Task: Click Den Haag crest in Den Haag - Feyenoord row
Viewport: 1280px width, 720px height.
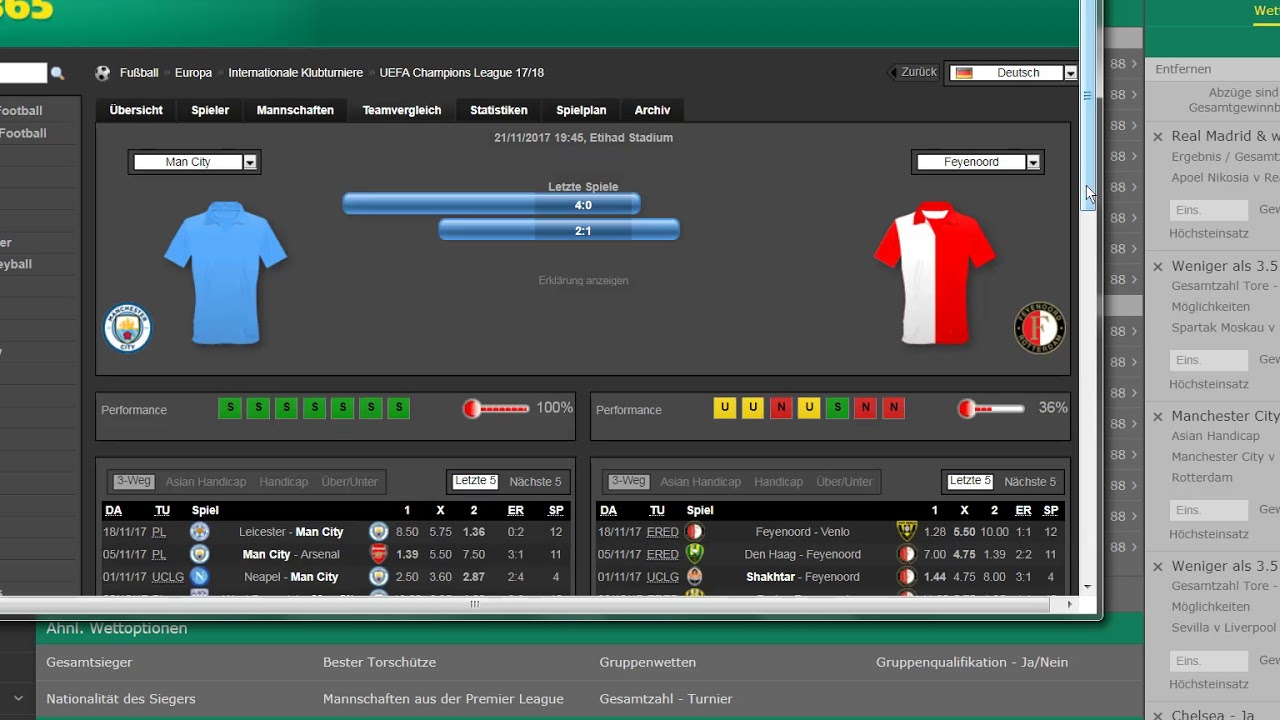Action: (694, 554)
